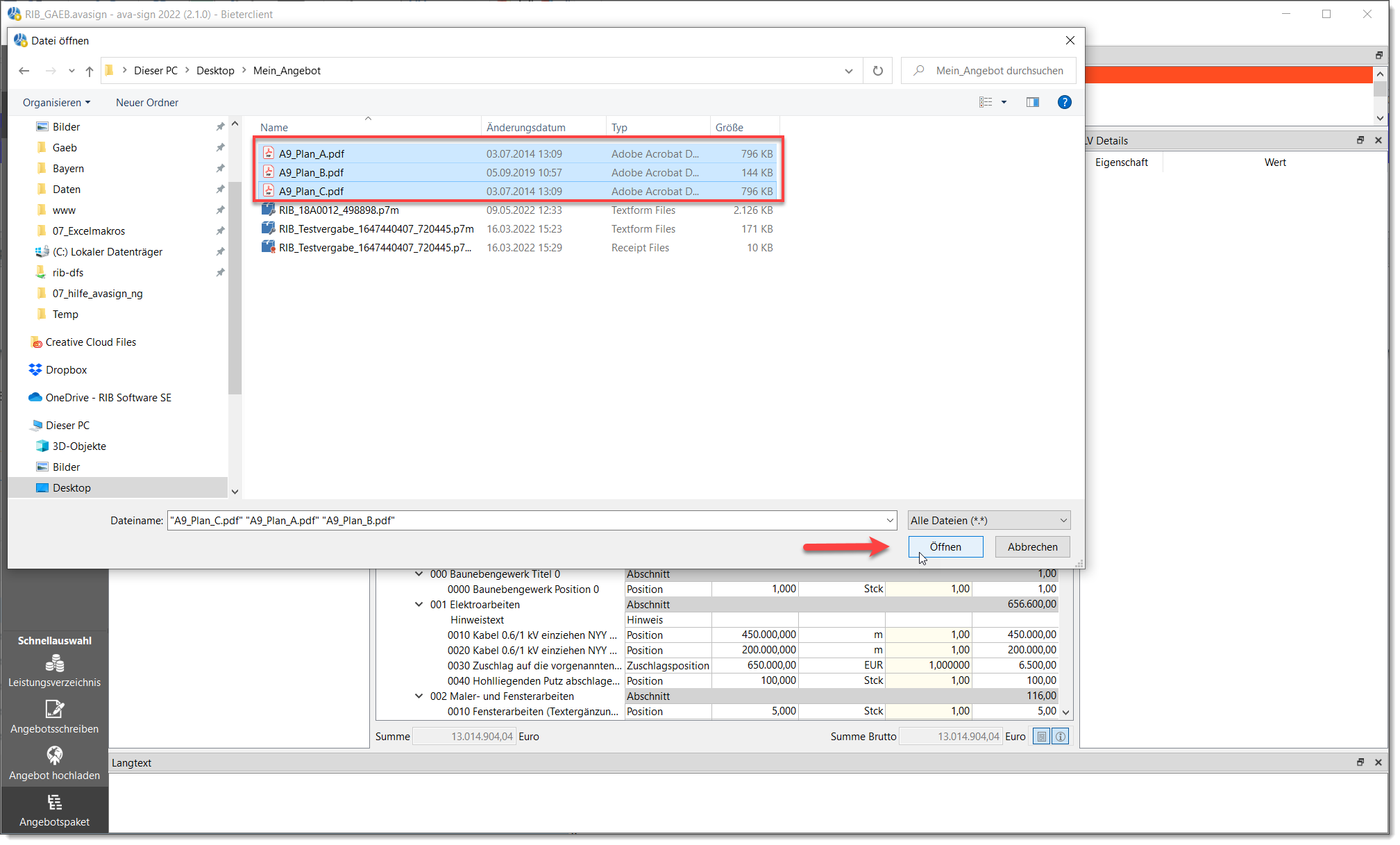This screenshot has height=845, width=1400.
Task: Collapse the 001 Elektroarbeiten section
Action: click(x=419, y=605)
